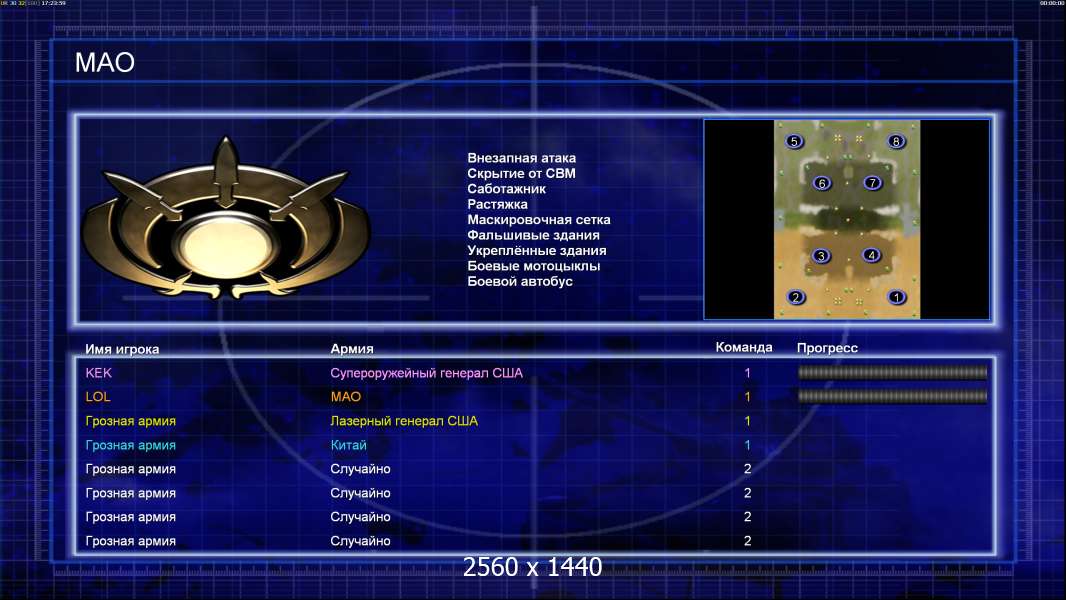Click the golden general emblem
This screenshot has width=1066, height=600.
pyautogui.click(x=226, y=219)
